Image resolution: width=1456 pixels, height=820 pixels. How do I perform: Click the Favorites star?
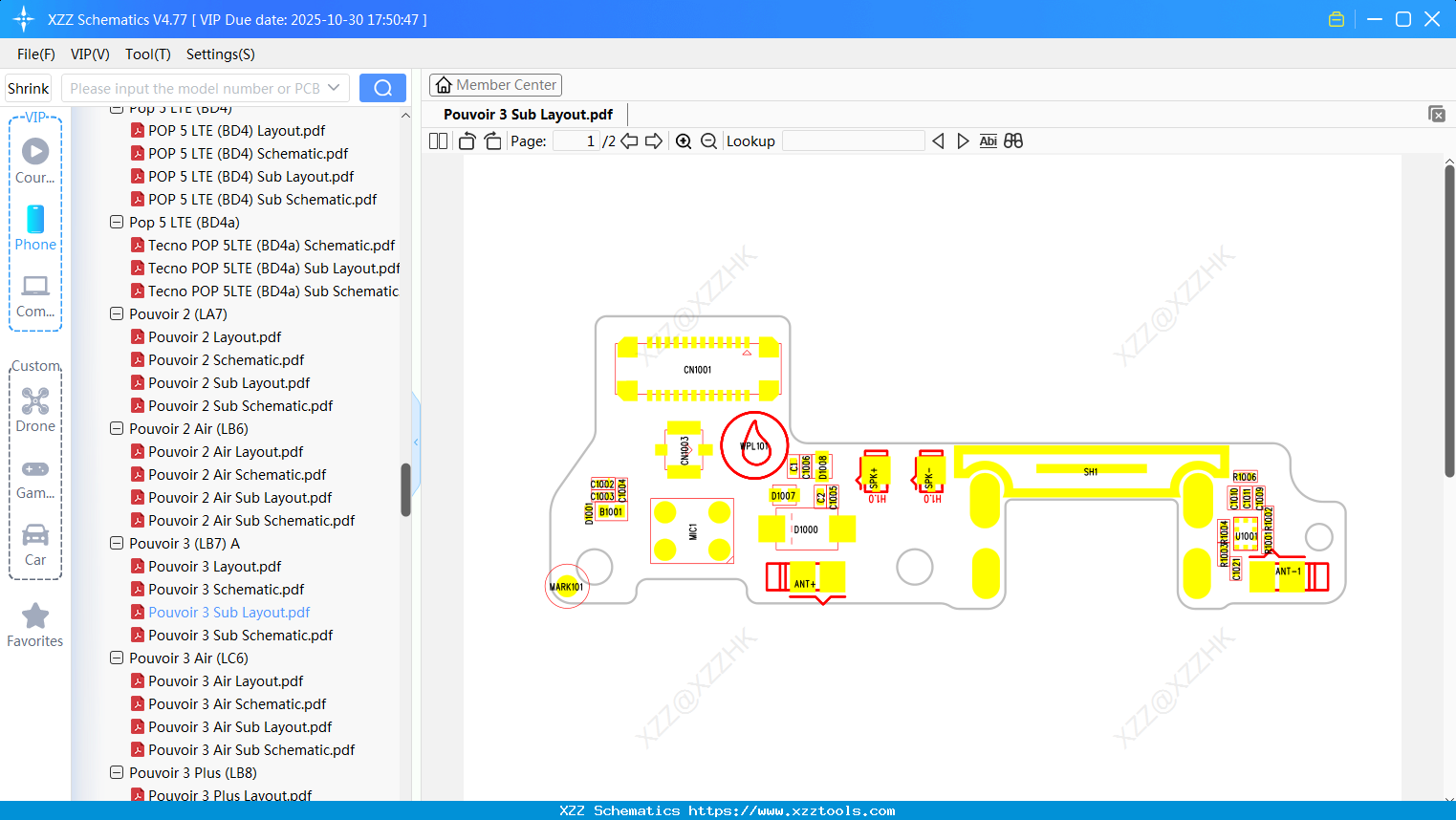[x=34, y=615]
